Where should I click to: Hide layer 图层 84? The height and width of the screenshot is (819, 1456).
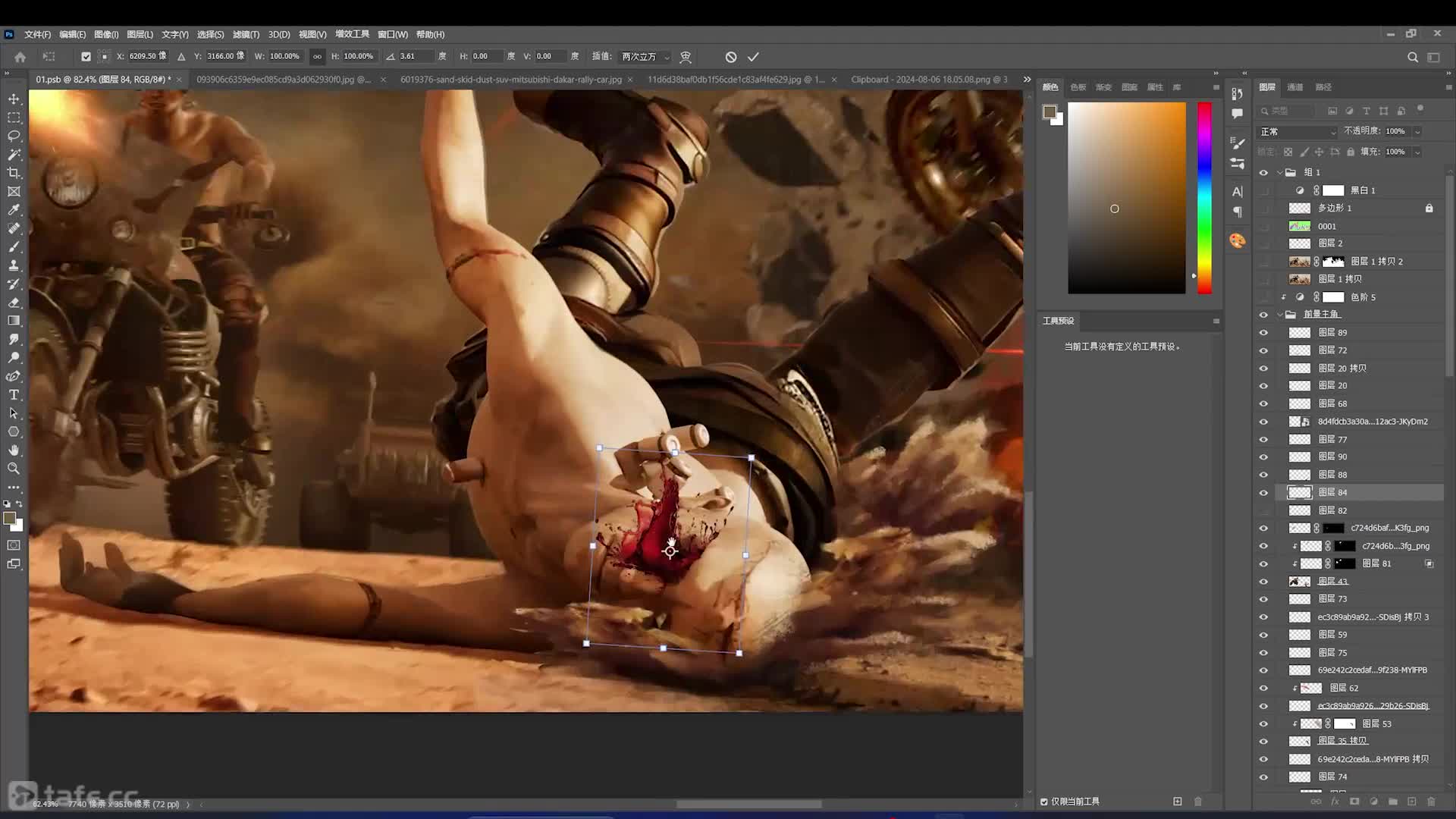tap(1263, 493)
